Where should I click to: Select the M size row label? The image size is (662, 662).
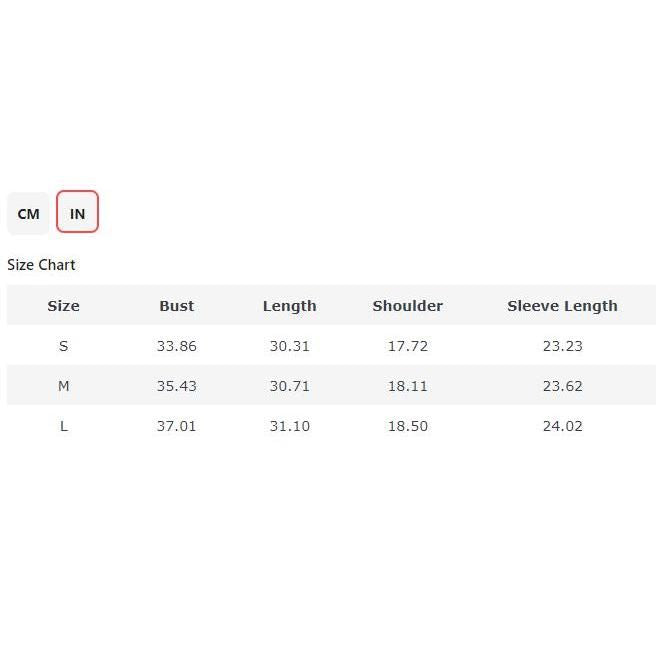[x=63, y=386]
